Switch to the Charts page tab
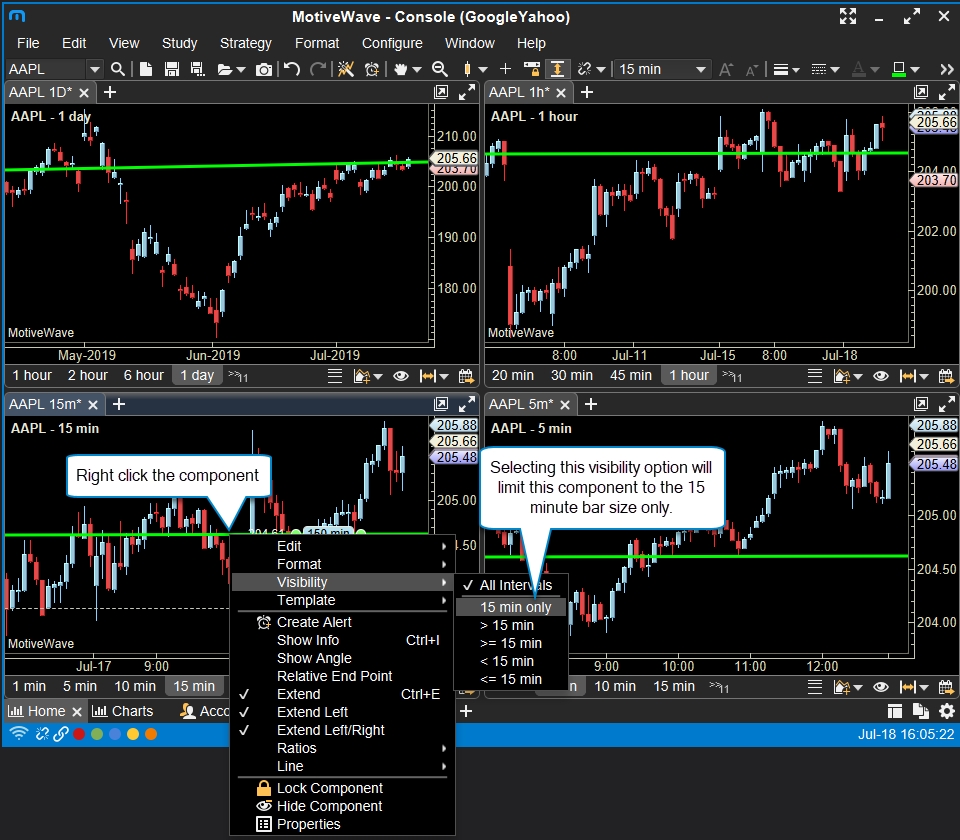 [x=123, y=711]
